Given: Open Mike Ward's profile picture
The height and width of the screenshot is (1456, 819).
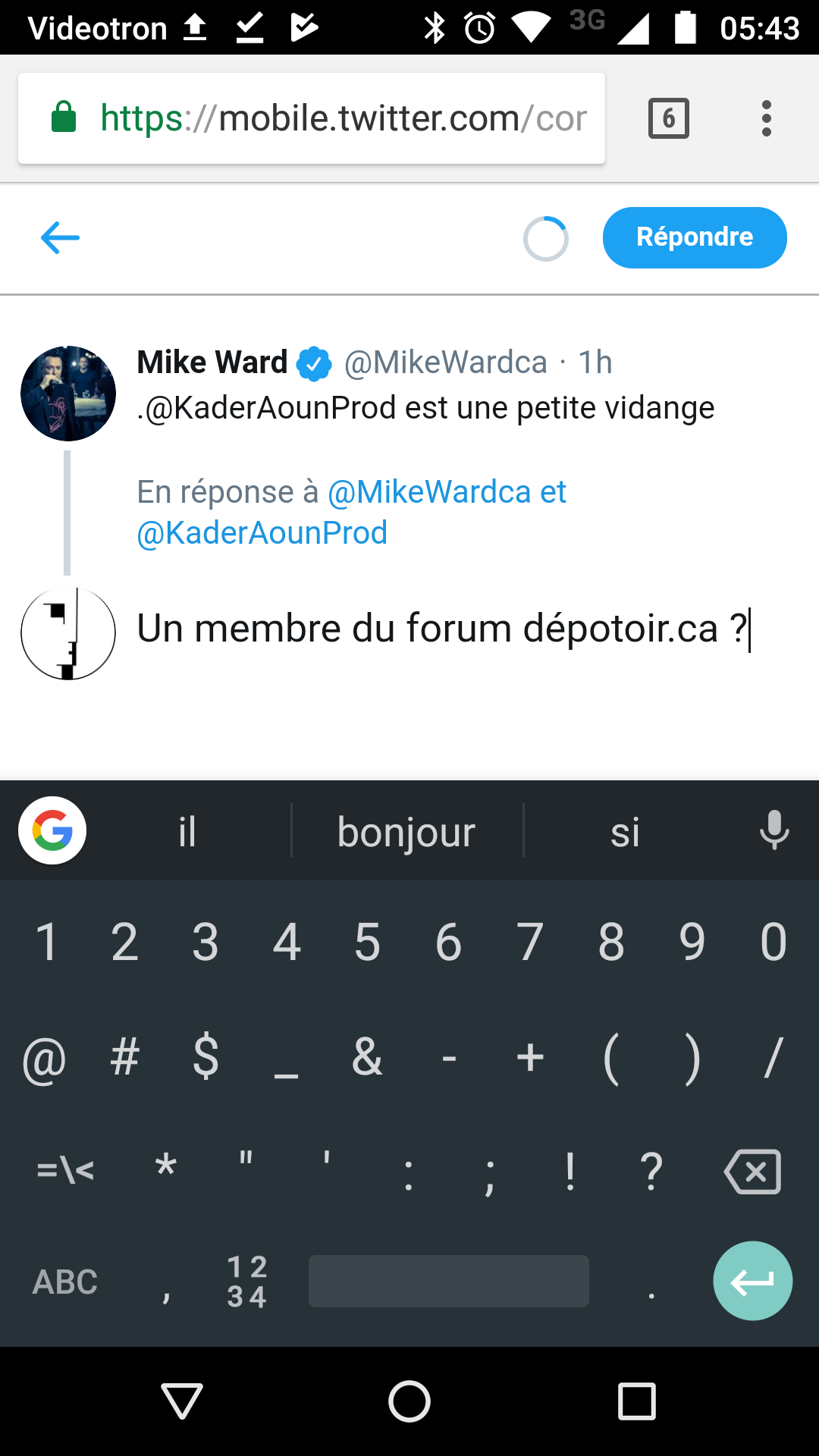Looking at the screenshot, I should [x=68, y=394].
